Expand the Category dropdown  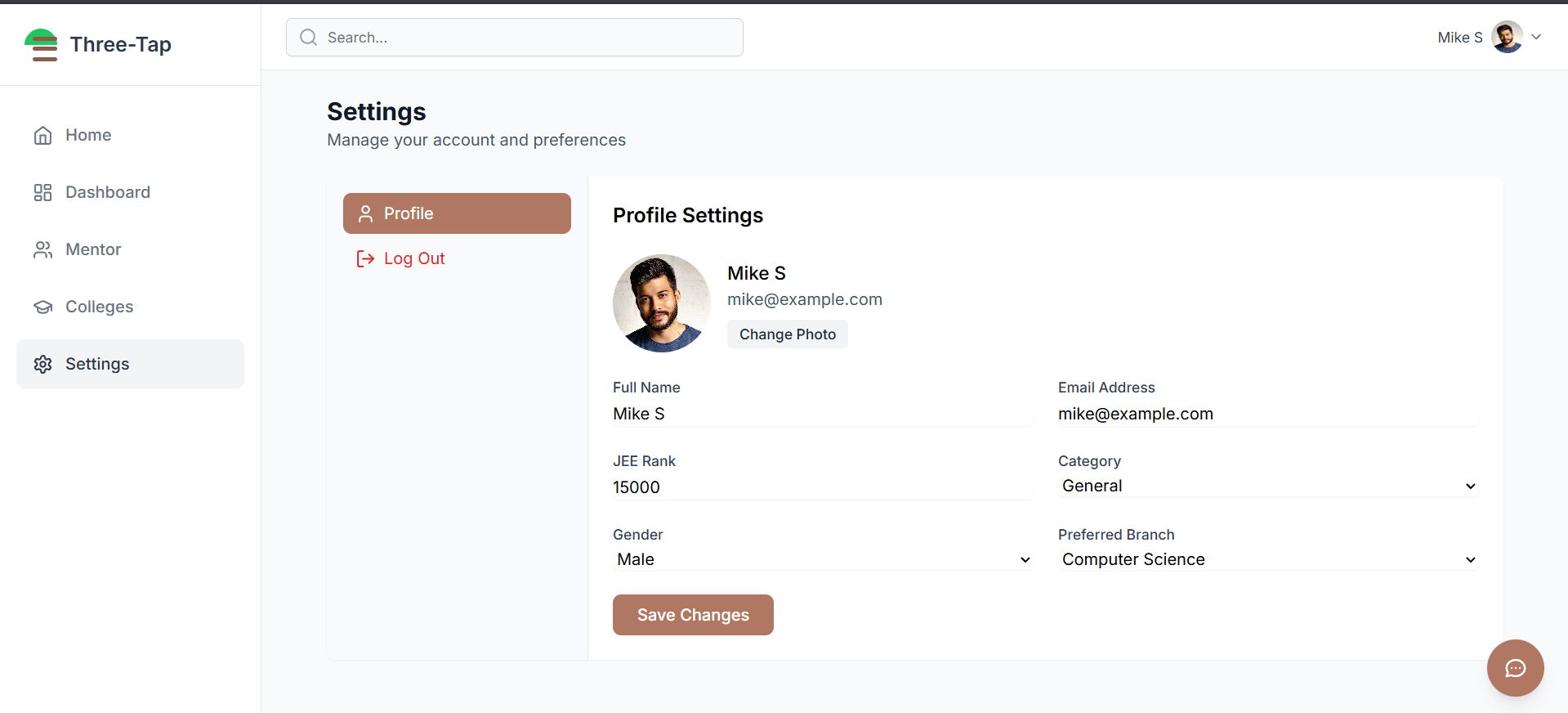pos(1267,487)
